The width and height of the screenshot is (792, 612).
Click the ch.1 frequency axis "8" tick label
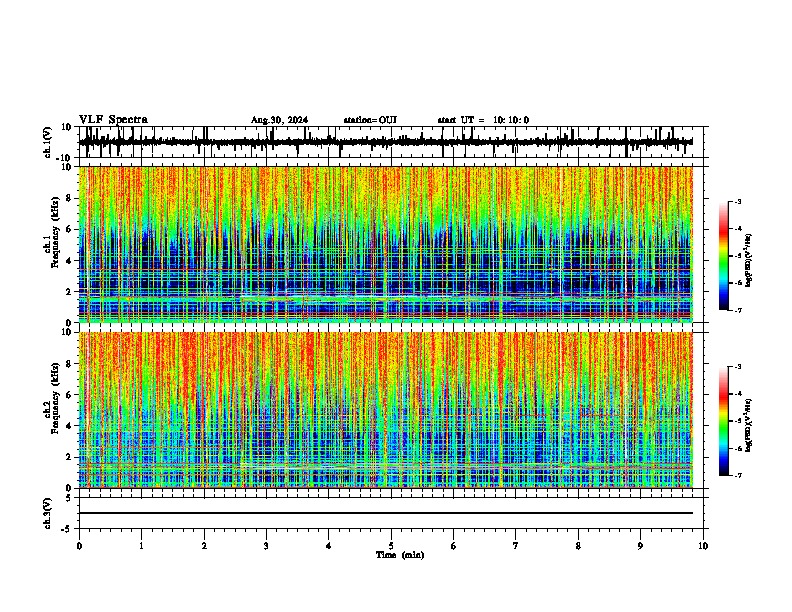pos(70,198)
